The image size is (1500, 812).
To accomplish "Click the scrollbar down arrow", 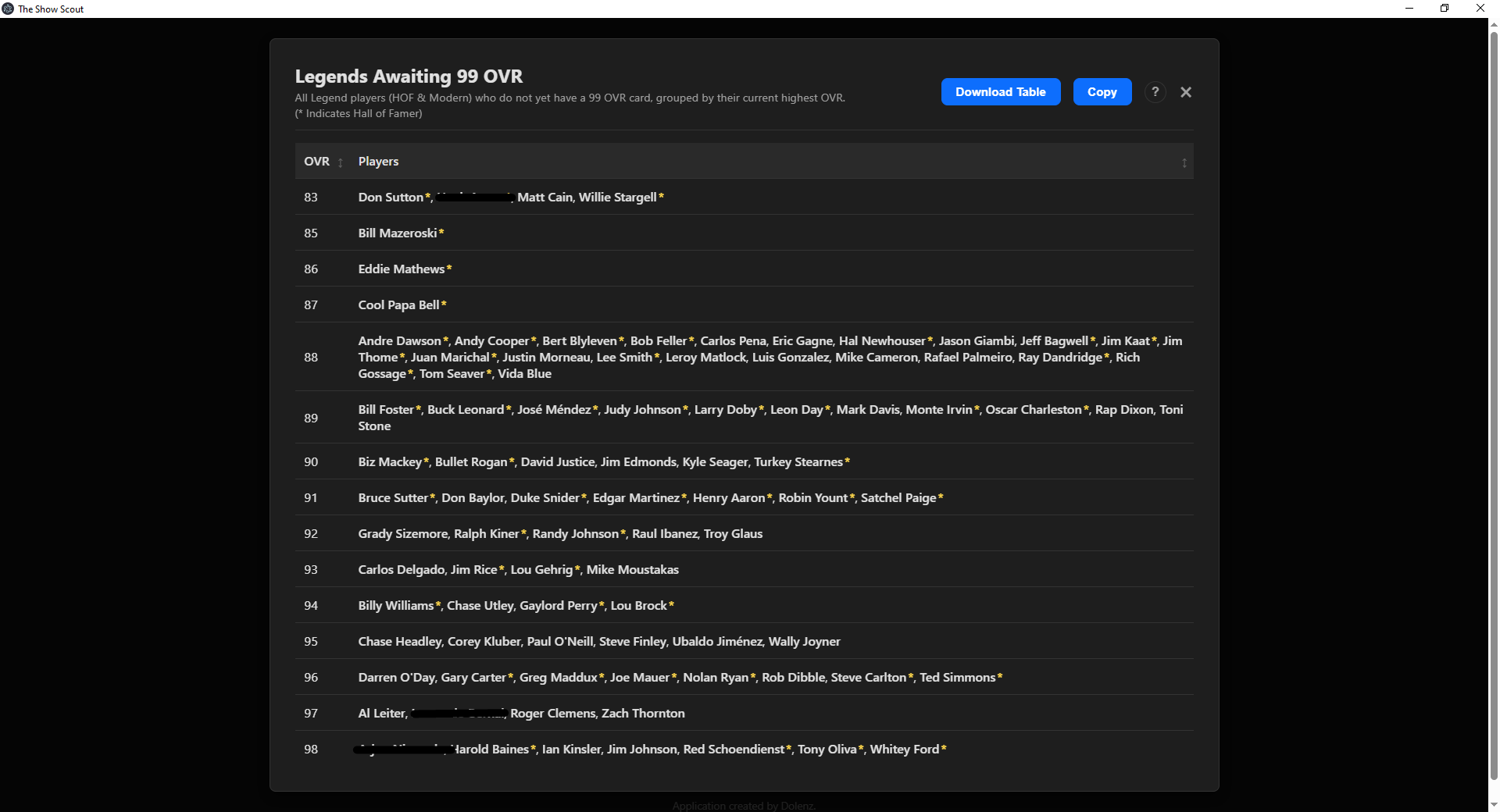I will (1494, 804).
